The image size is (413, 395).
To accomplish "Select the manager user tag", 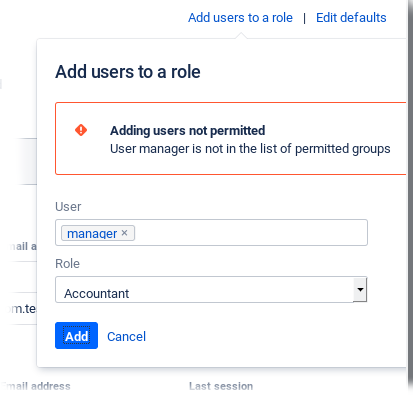I will click(92, 233).
